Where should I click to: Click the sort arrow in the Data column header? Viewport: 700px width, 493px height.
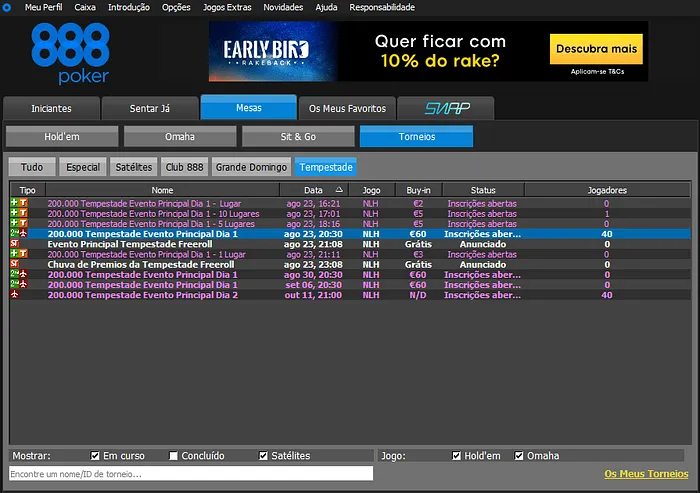pyautogui.click(x=339, y=190)
